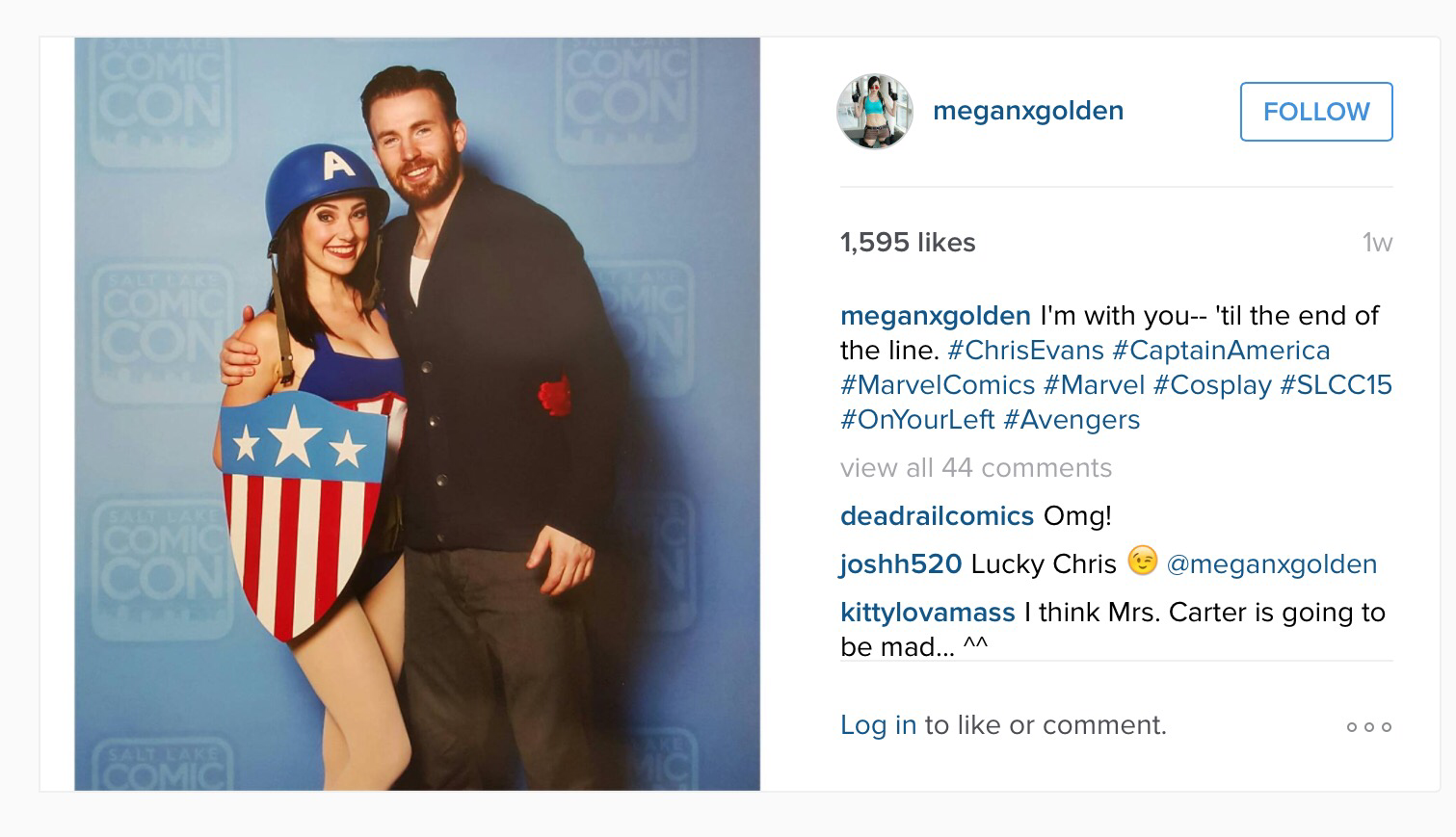1456x837 pixels.
Task: Open the #MarvelComics hashtag
Action: pyautogui.click(x=938, y=385)
